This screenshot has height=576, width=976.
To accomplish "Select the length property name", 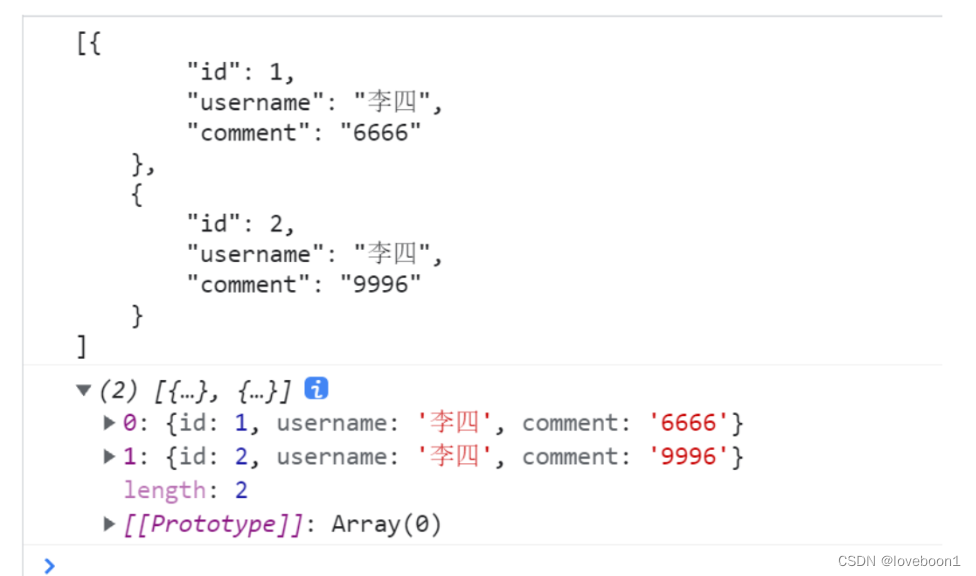I will (x=164, y=490).
